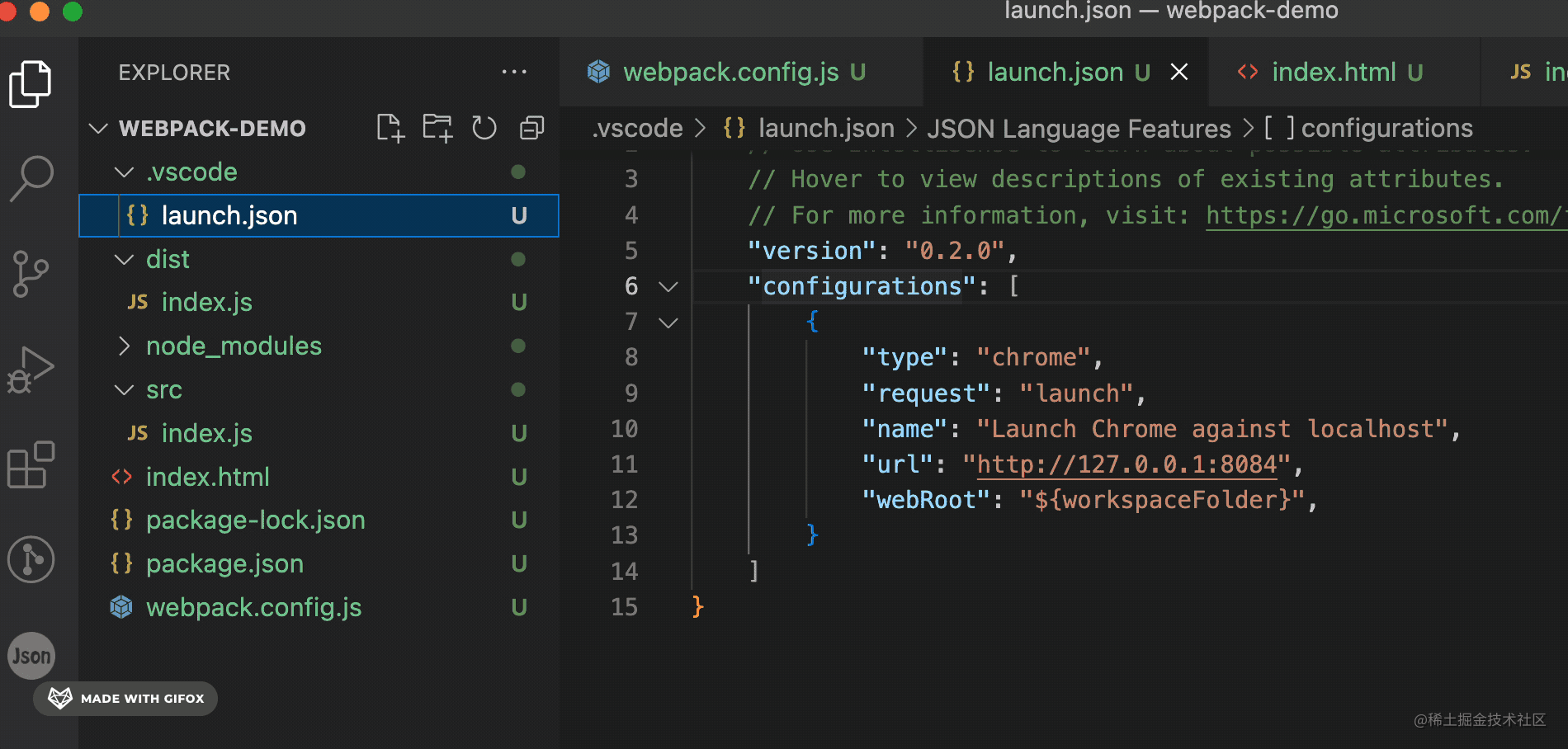Open package.json in the file tree
Screen dimensions: 1568x749
tap(319, 563)
